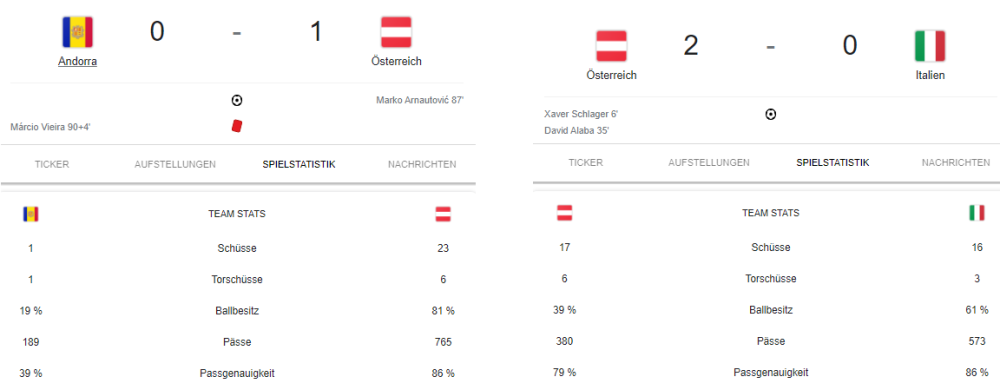Open Ticker tab in Austria-Italy match
This screenshot has height=390, width=1000.
click(x=585, y=163)
